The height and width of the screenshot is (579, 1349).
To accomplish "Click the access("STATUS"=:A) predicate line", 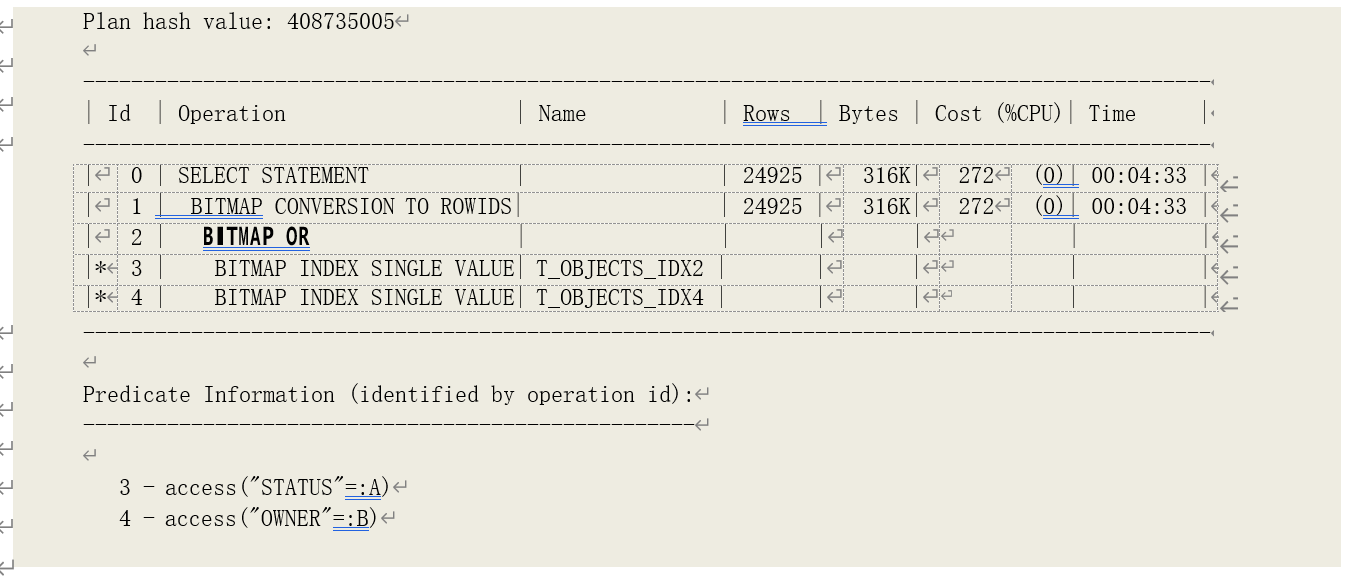I will [254, 487].
